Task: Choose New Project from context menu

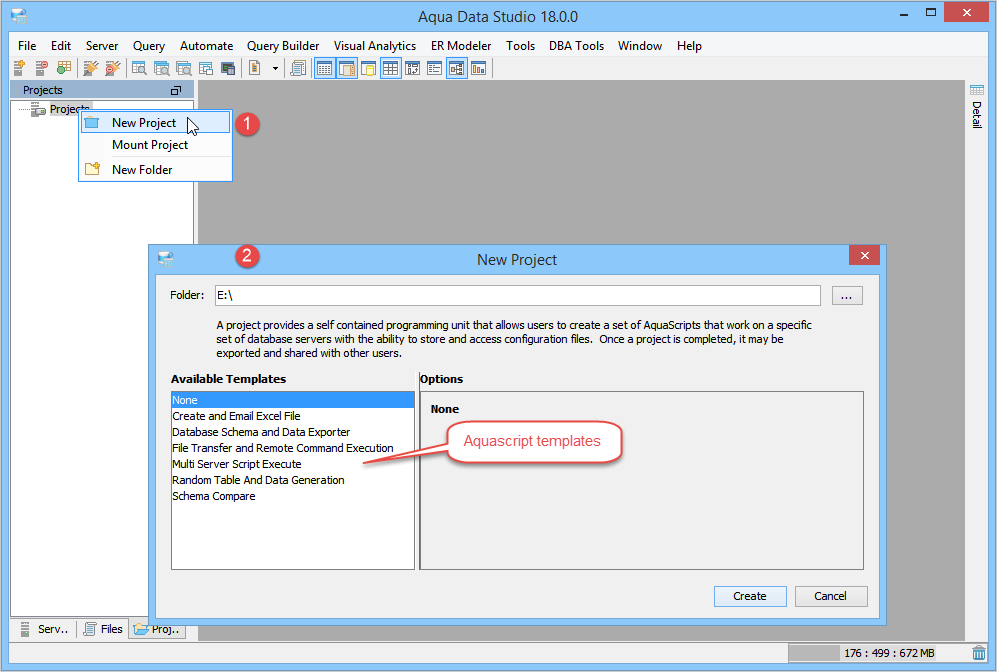Action: (155, 123)
